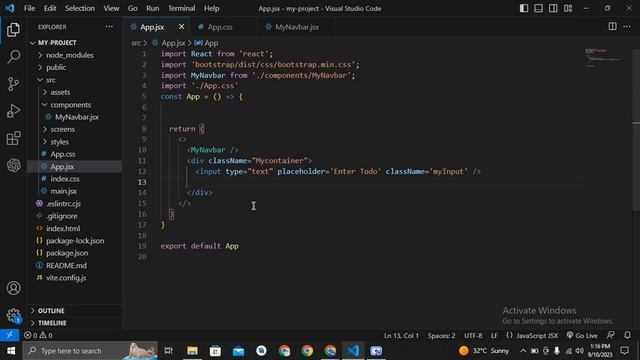Open the Help menu
This screenshot has width=640, height=360.
click(x=212, y=8)
